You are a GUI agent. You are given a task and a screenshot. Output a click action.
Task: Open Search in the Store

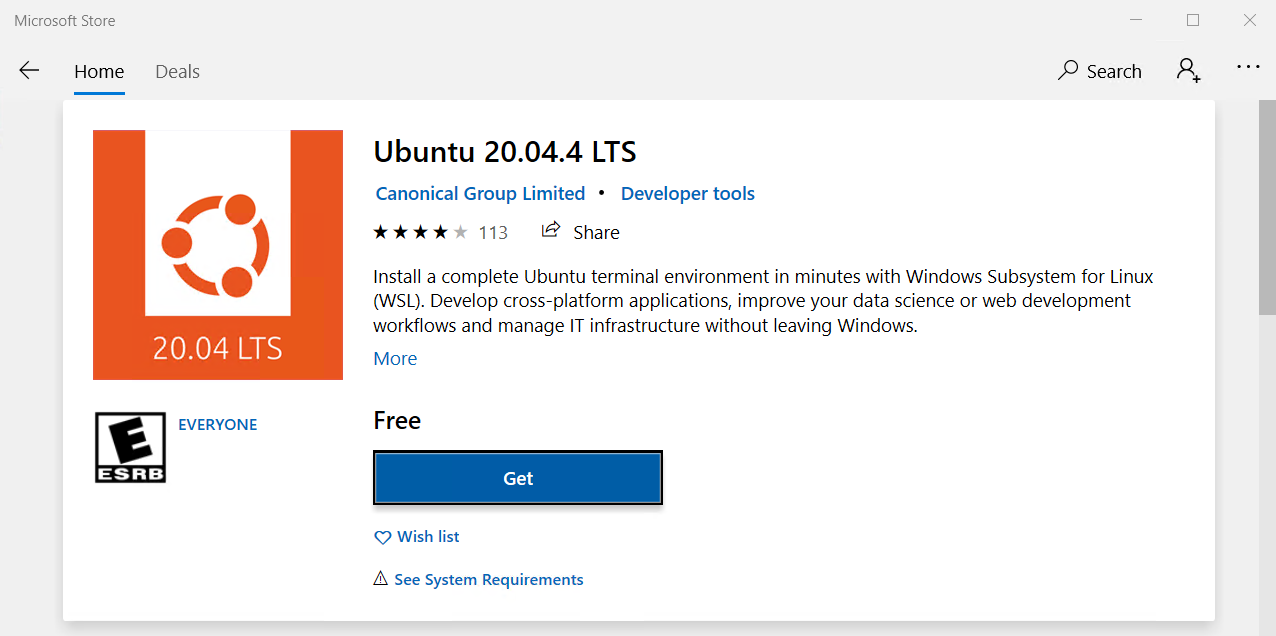click(1100, 71)
